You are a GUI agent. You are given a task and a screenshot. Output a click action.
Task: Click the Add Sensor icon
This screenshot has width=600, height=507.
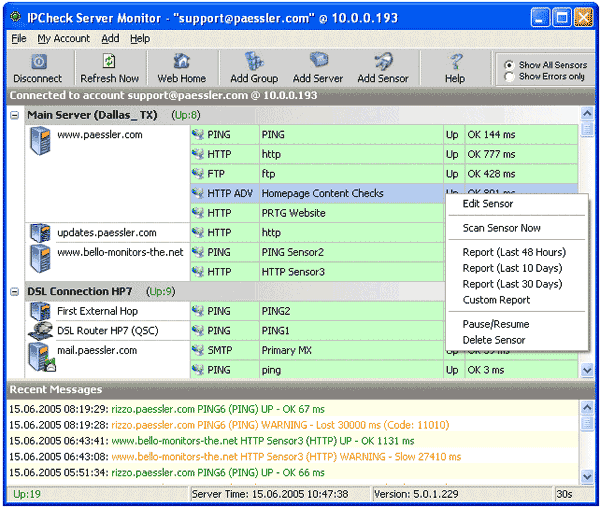coord(383,61)
